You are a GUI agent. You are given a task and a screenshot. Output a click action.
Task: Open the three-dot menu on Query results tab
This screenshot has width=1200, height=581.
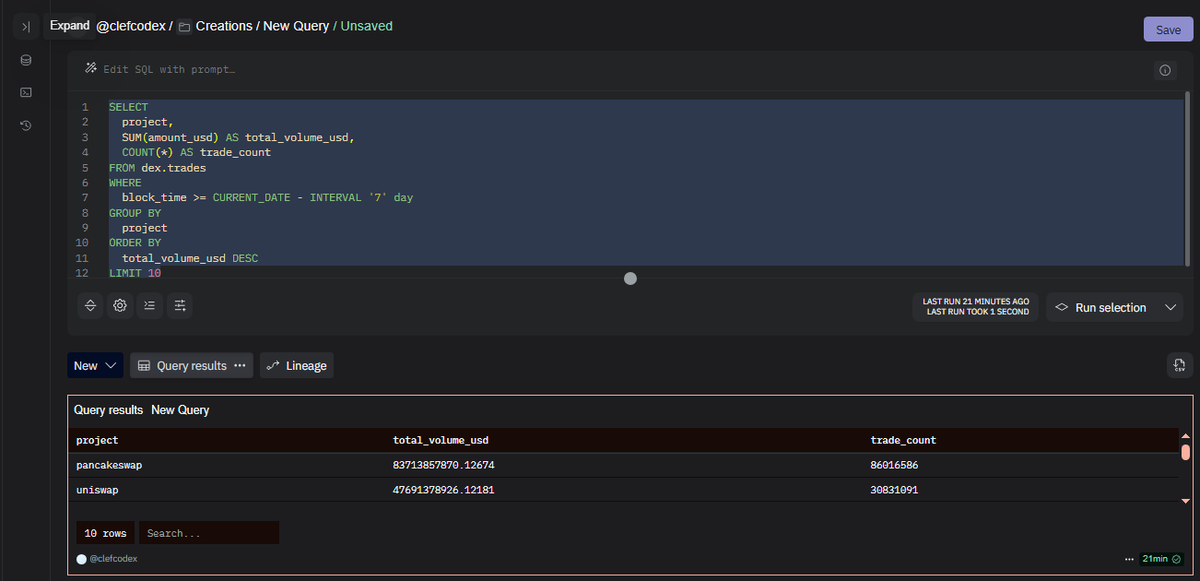(x=240, y=366)
